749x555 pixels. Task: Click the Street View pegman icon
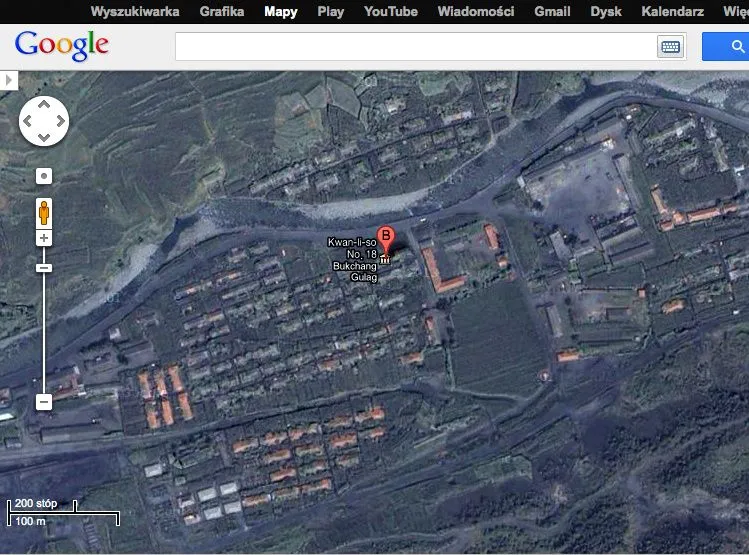point(43,212)
